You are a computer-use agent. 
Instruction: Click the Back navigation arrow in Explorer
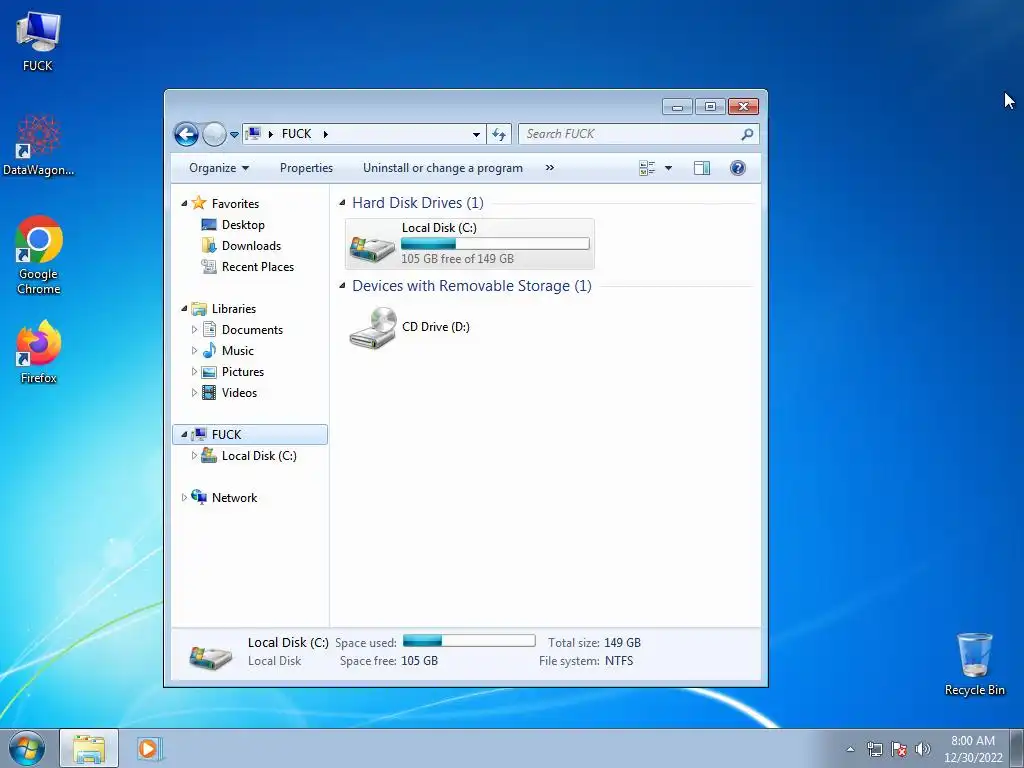[x=186, y=135]
